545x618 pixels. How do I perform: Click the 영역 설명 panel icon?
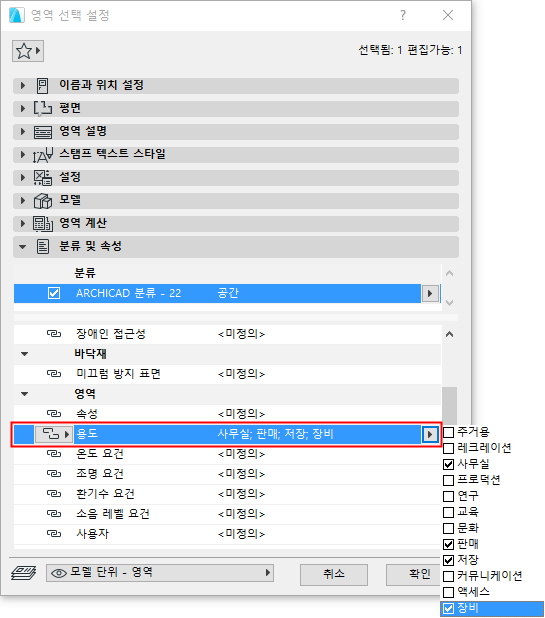pos(43,131)
